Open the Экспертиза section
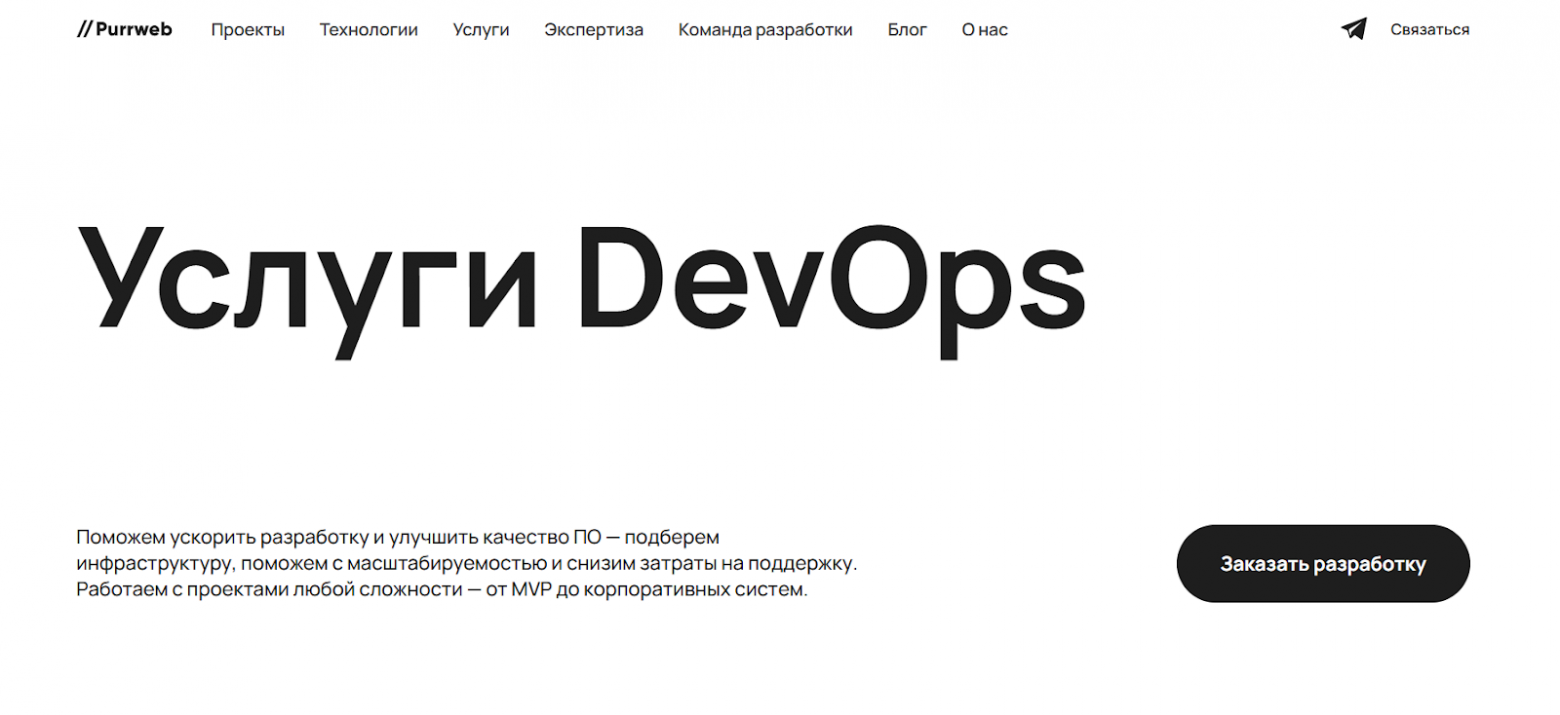 [594, 29]
